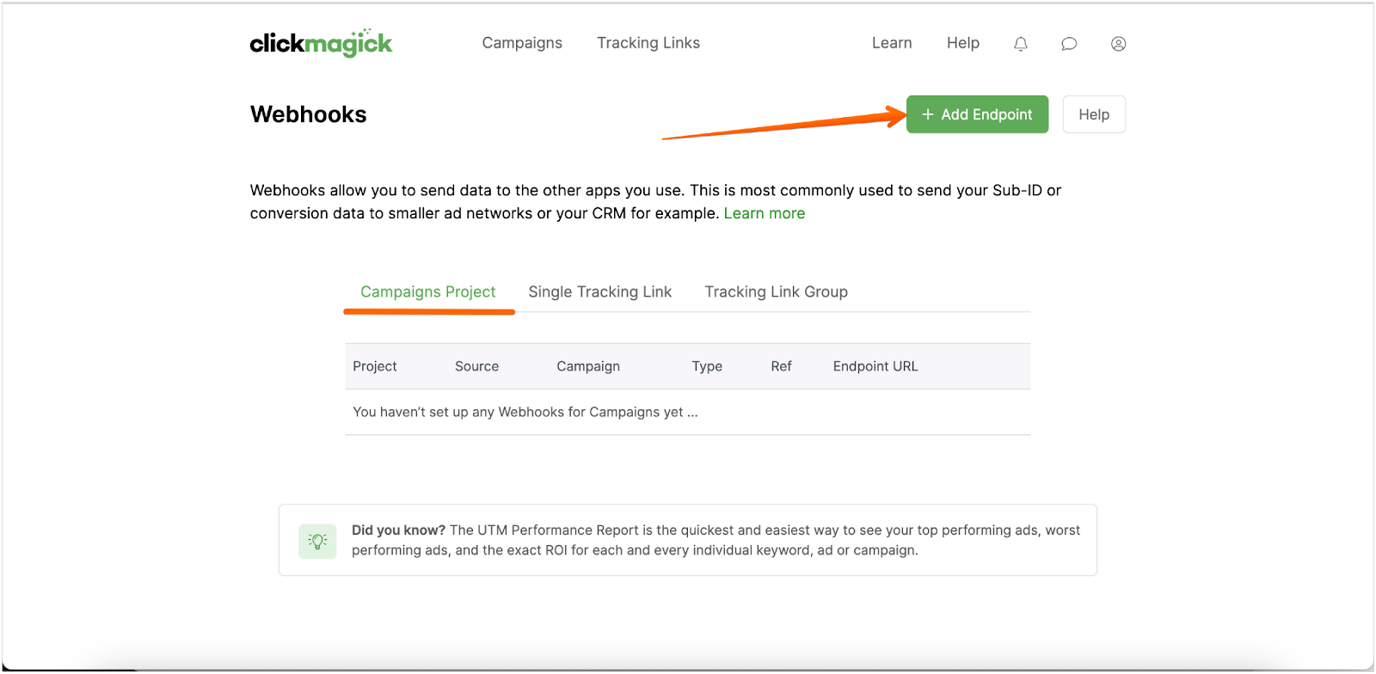This screenshot has width=1376, height=674.
Task: Click the lightbulb icon in the tip box
Action: click(317, 541)
